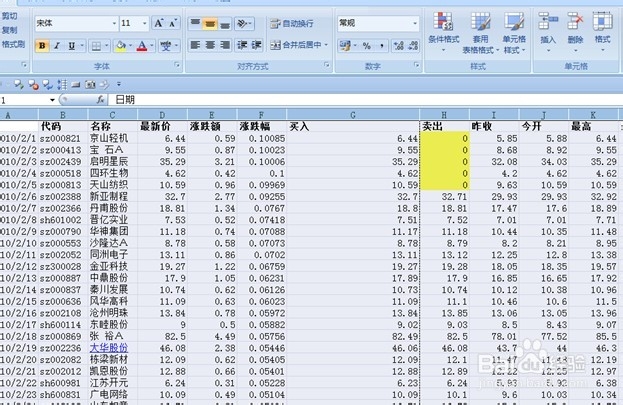Open the 宋体 font name dropdown

pos(114,23)
